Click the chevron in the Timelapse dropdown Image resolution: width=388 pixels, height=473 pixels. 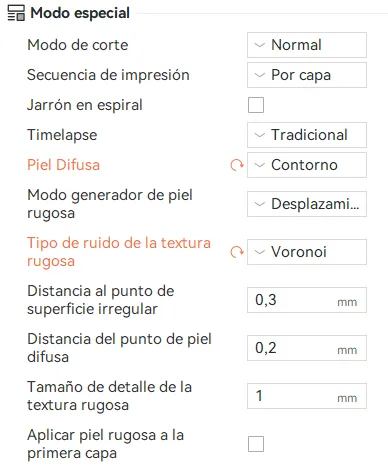(259, 135)
